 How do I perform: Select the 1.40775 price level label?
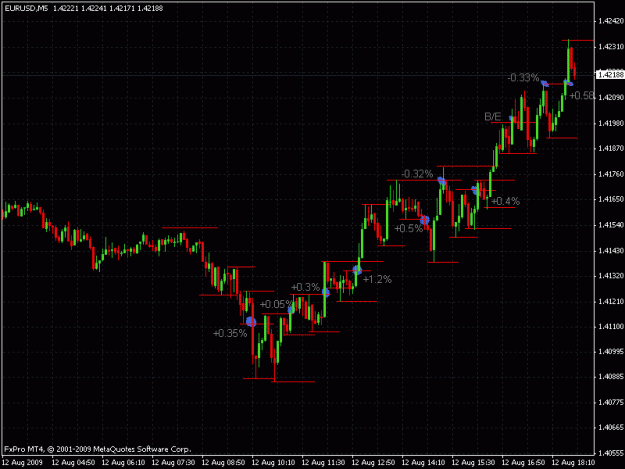(611, 403)
